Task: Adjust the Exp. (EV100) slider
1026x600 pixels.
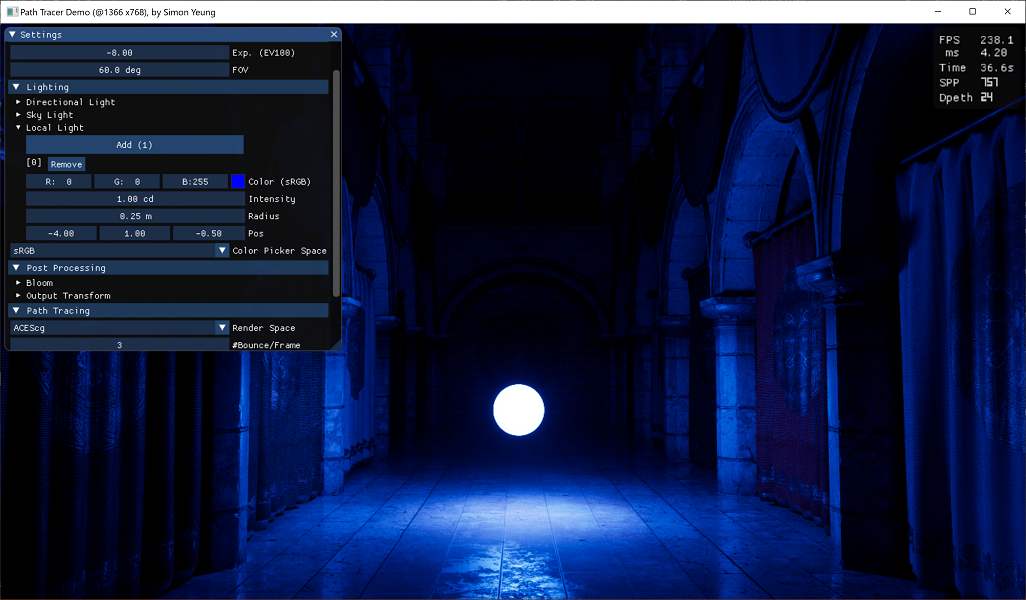Action: 119,52
